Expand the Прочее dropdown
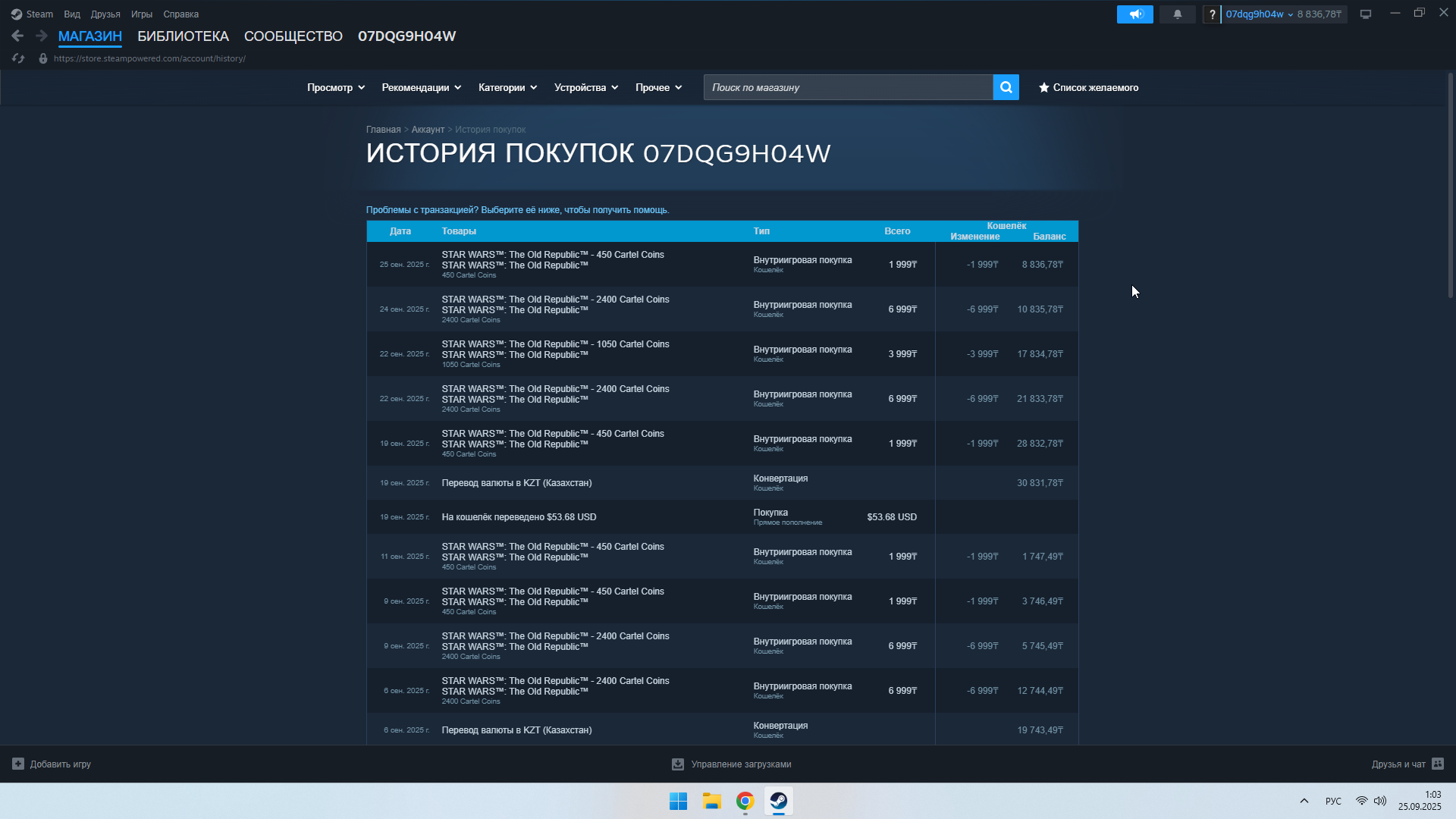1456x819 pixels. click(658, 87)
